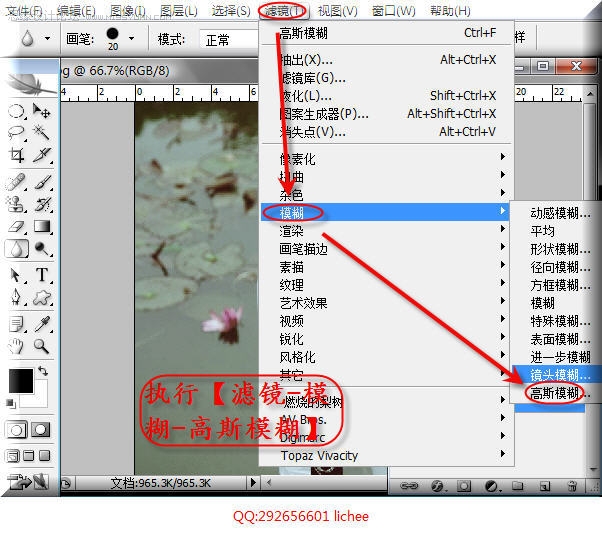
Task: Click the add layer style icon
Action: (438, 486)
